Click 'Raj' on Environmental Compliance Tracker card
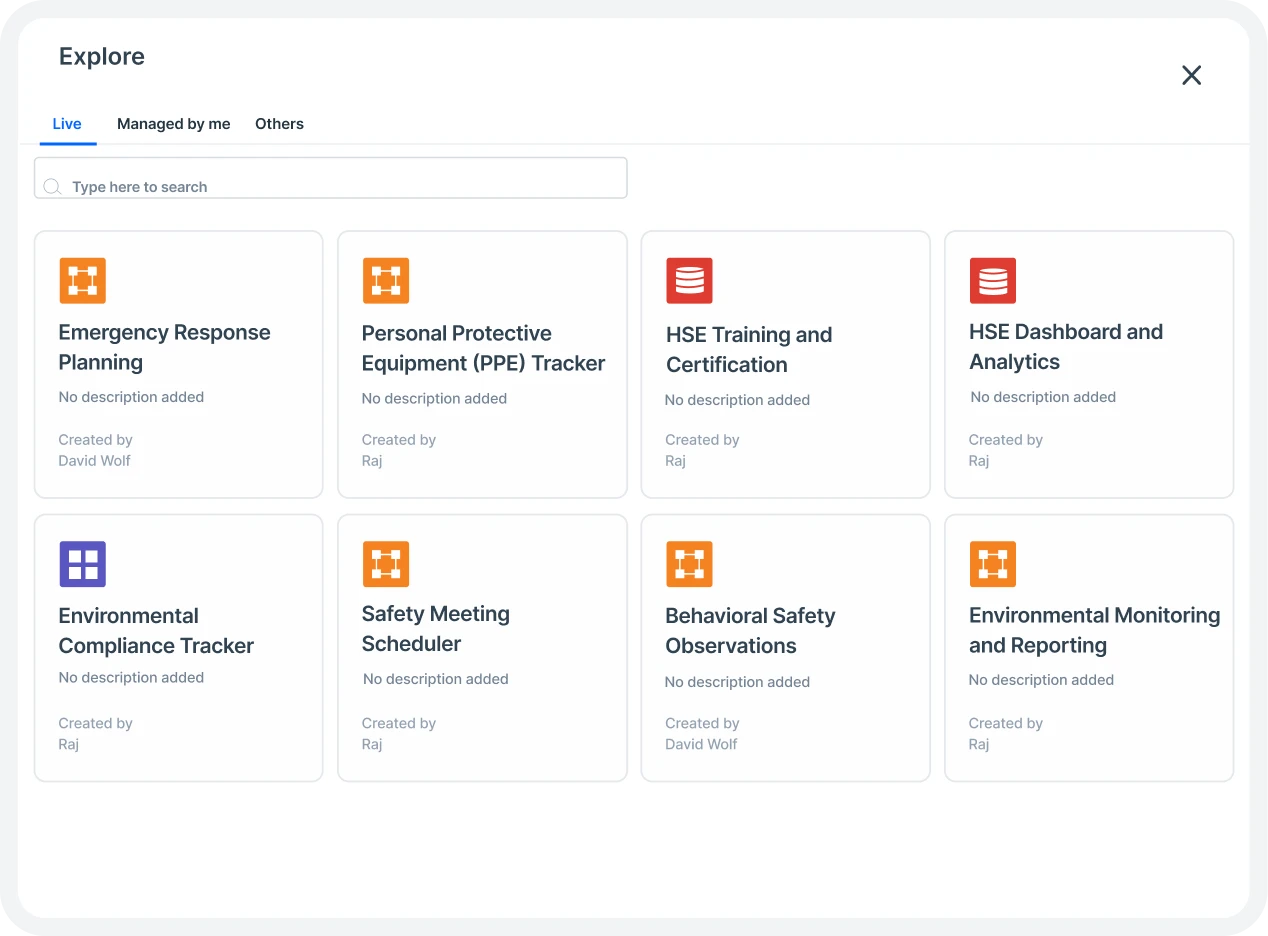This screenshot has width=1268, height=936. point(69,744)
